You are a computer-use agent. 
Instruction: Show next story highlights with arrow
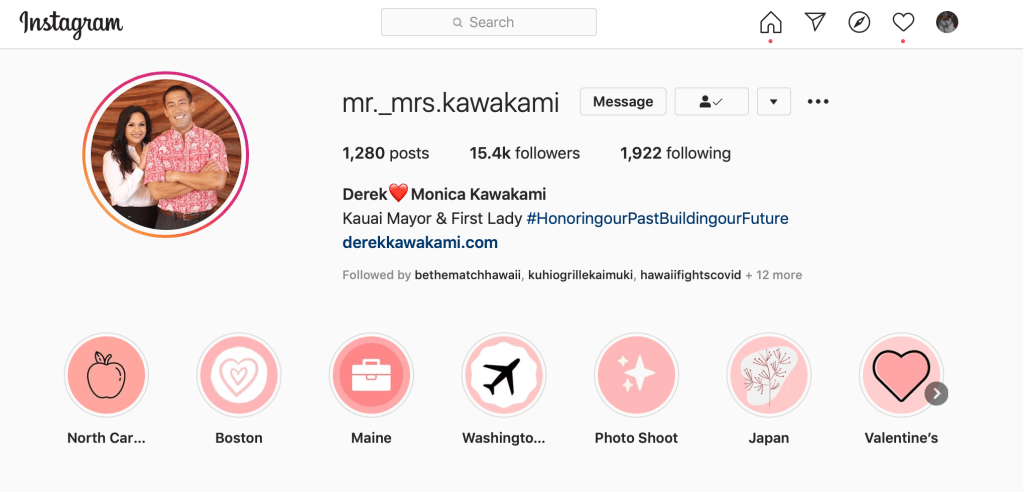[x=936, y=393]
